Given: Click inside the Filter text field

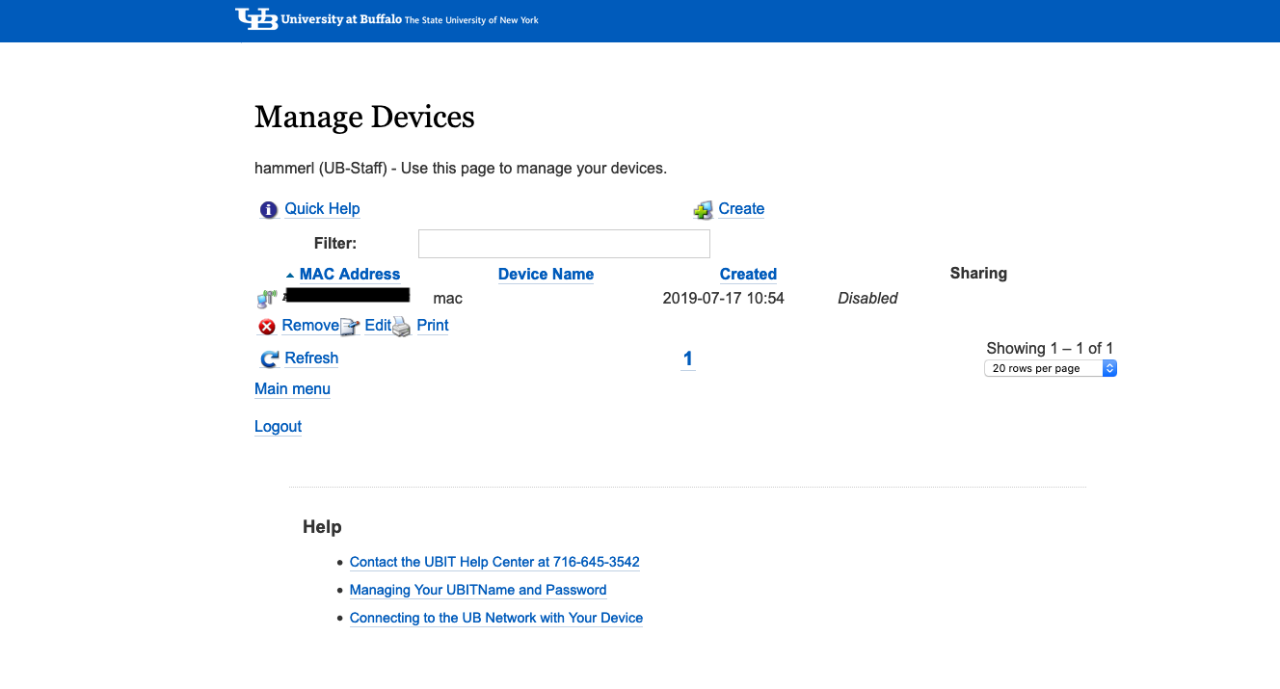Looking at the screenshot, I should (563, 244).
